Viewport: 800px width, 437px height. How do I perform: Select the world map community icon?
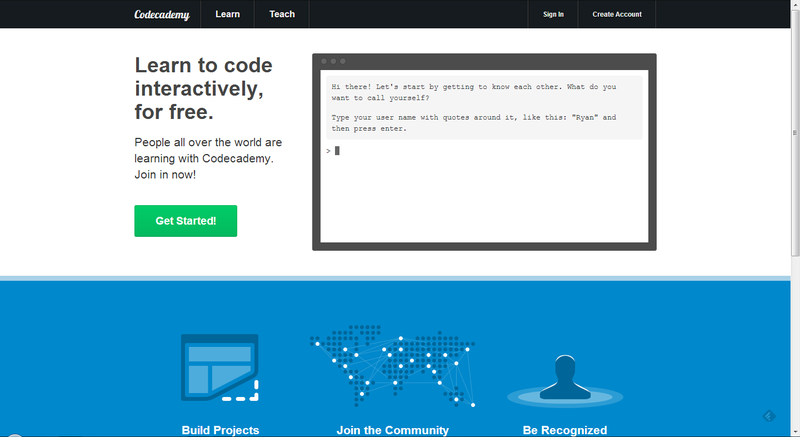click(393, 366)
